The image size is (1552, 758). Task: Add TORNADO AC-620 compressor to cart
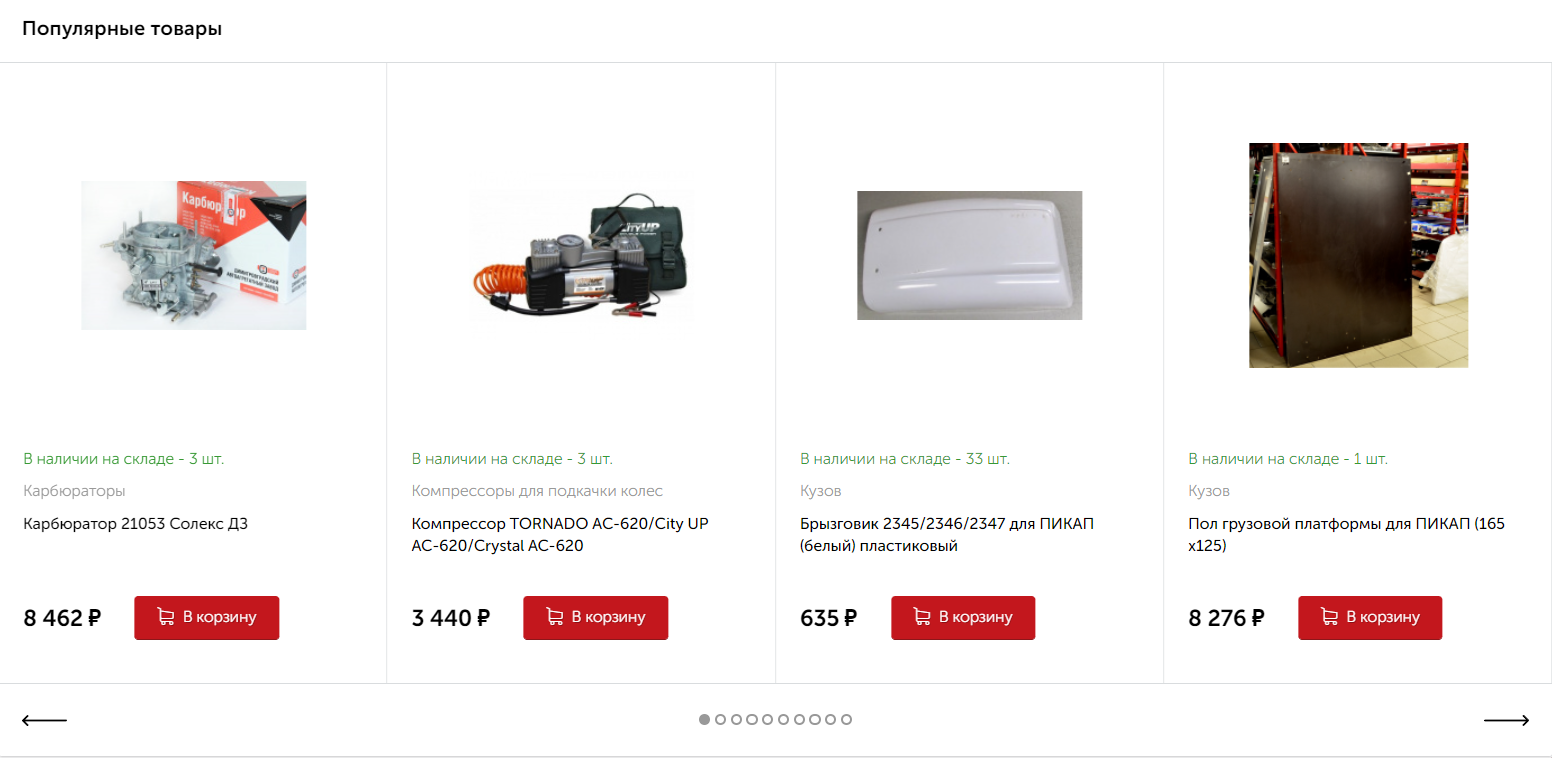click(595, 618)
